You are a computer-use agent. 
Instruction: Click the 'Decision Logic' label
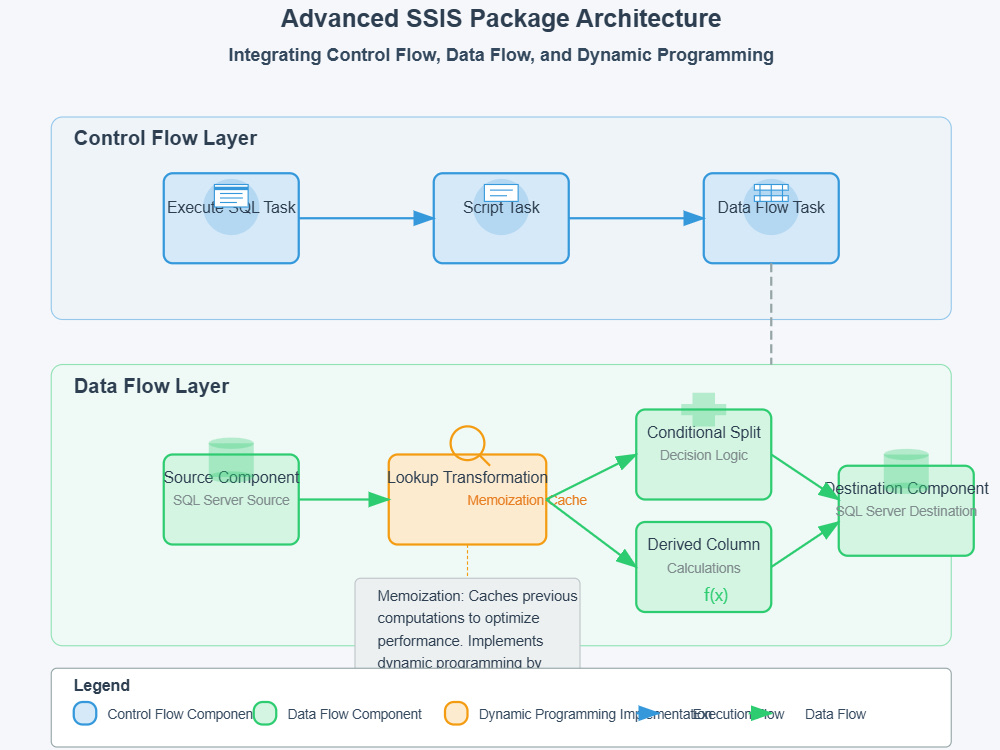pos(703,455)
